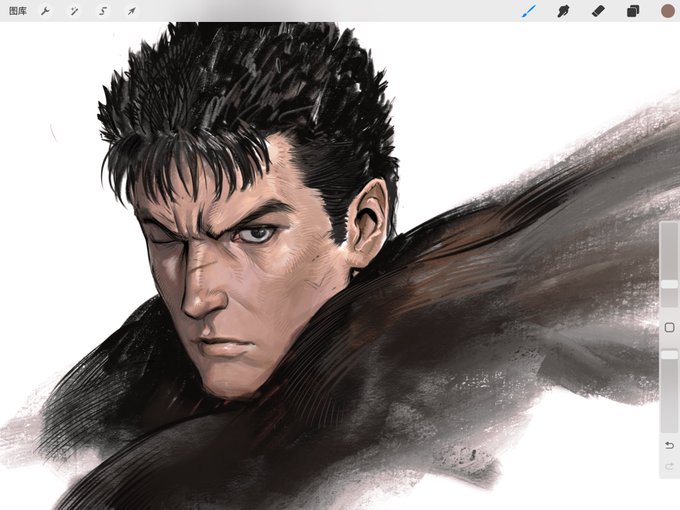Select the Brush tool
This screenshot has height=510, width=680.
(x=529, y=11)
